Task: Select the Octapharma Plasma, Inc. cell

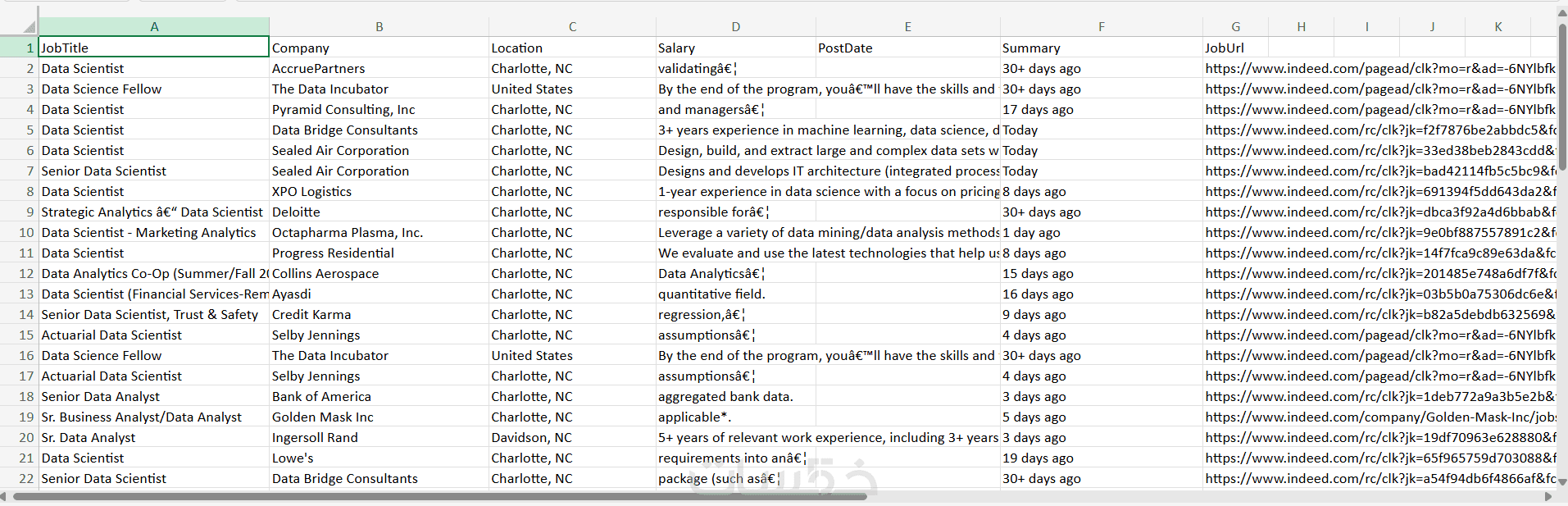Action: [x=379, y=233]
